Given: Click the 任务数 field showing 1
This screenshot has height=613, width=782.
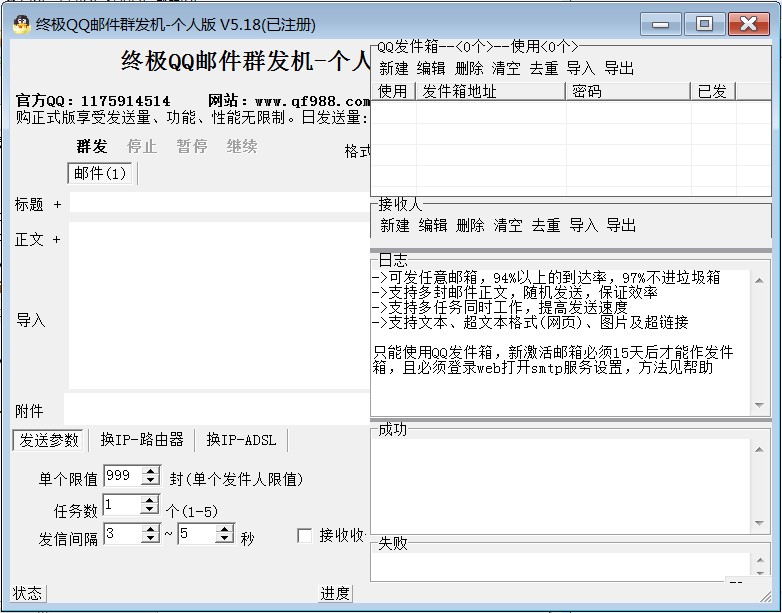Looking at the screenshot, I should 122,505.
